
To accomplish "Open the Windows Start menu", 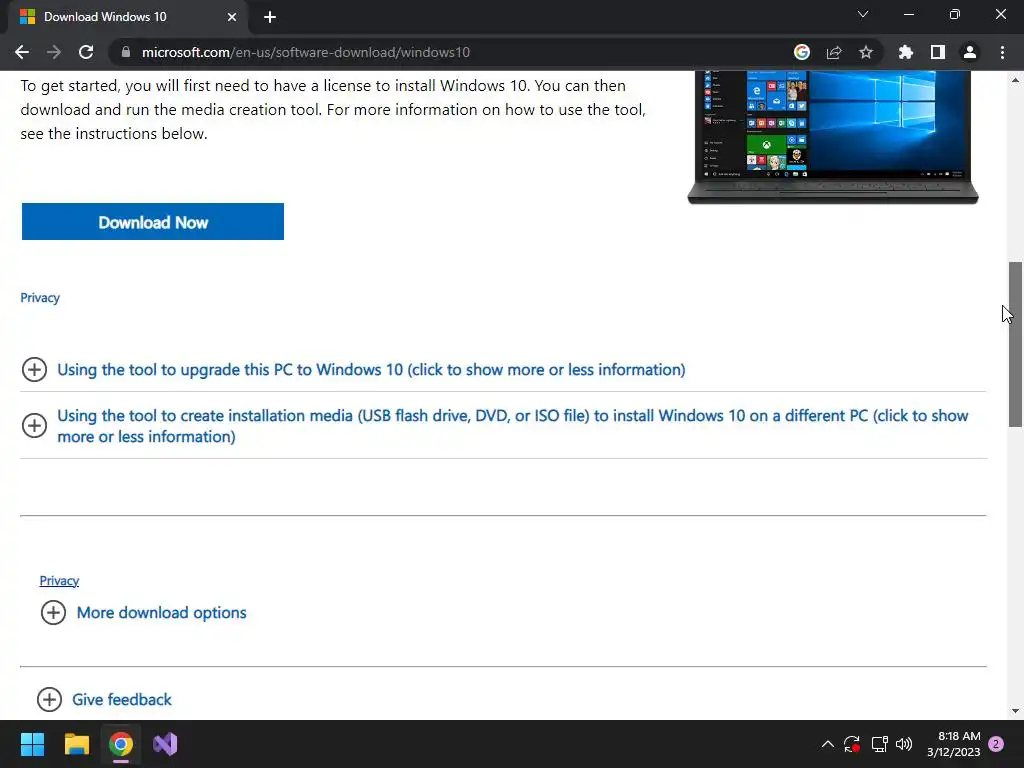I will click(32, 744).
